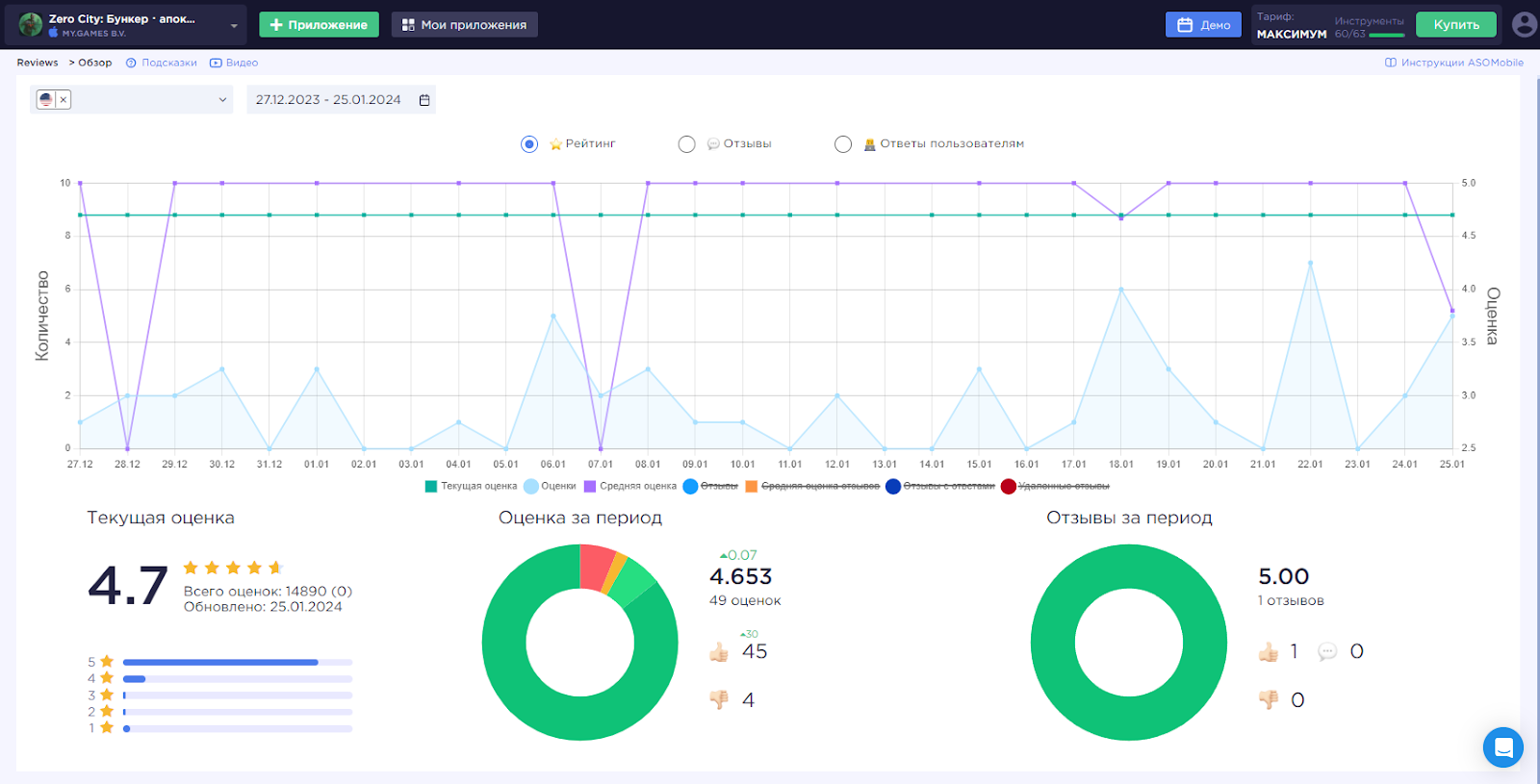Click the 5-star rating bar

tap(237, 662)
